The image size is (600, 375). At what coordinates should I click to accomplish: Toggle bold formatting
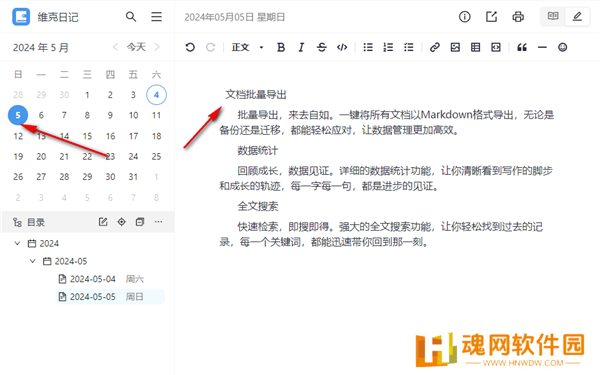(x=281, y=47)
